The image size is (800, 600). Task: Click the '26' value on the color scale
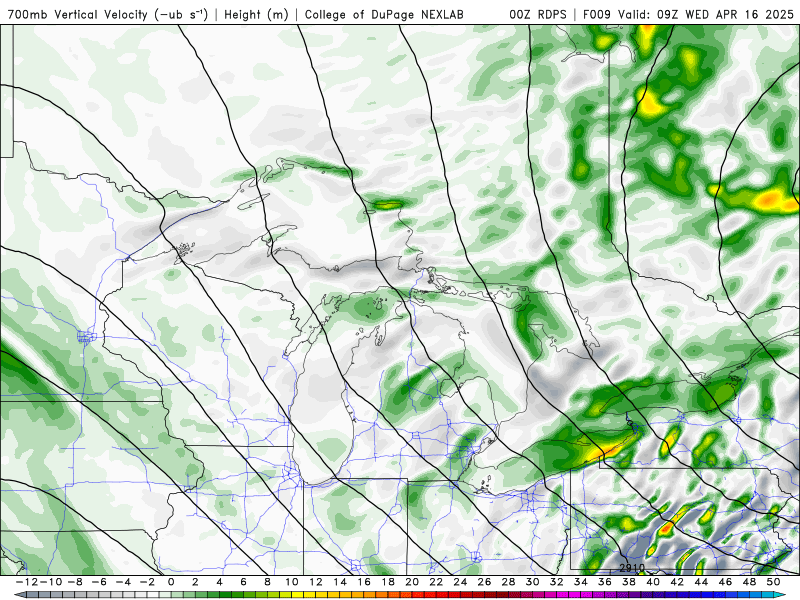pyautogui.click(x=484, y=582)
